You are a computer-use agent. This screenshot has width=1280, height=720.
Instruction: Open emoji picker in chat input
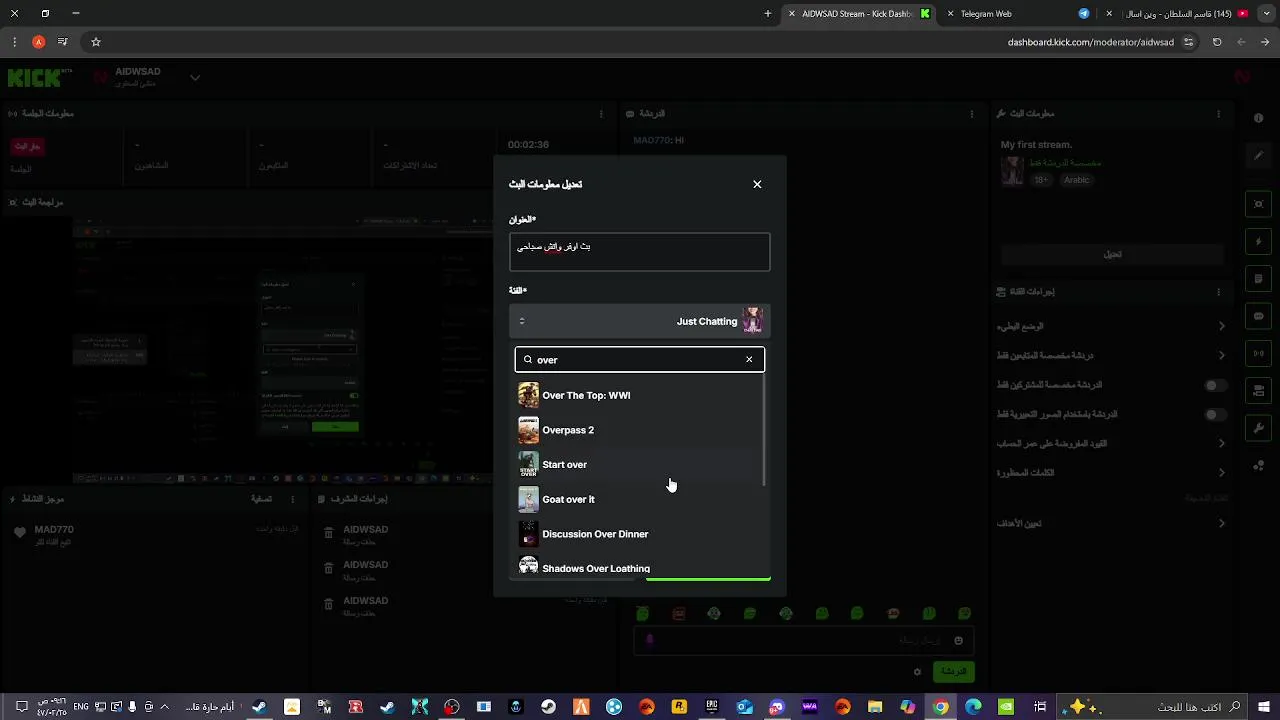click(x=958, y=640)
